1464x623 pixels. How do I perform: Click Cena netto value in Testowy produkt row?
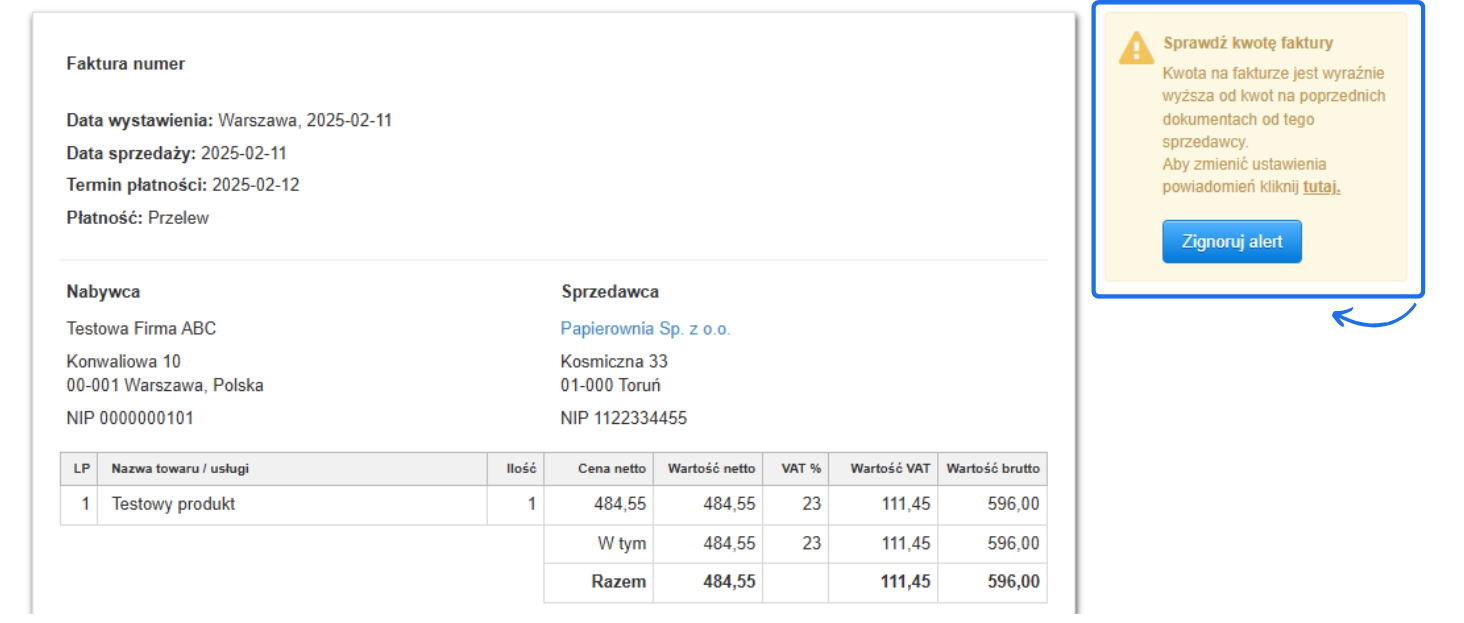tap(620, 504)
